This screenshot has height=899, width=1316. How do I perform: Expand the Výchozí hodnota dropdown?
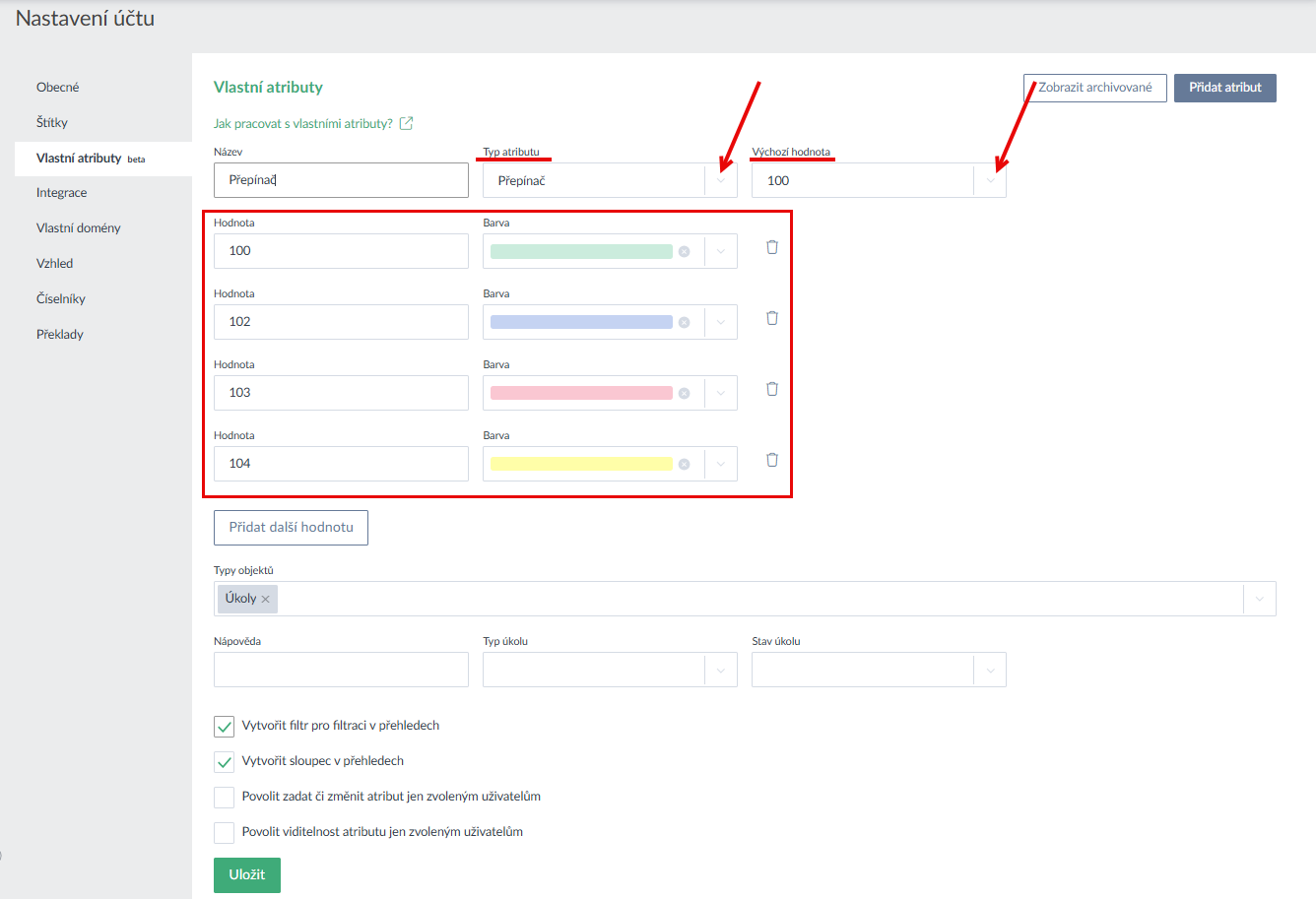(x=990, y=181)
